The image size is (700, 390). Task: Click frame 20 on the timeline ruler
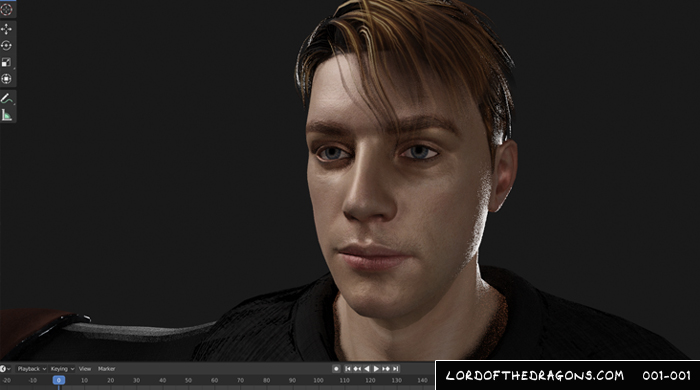tap(110, 380)
